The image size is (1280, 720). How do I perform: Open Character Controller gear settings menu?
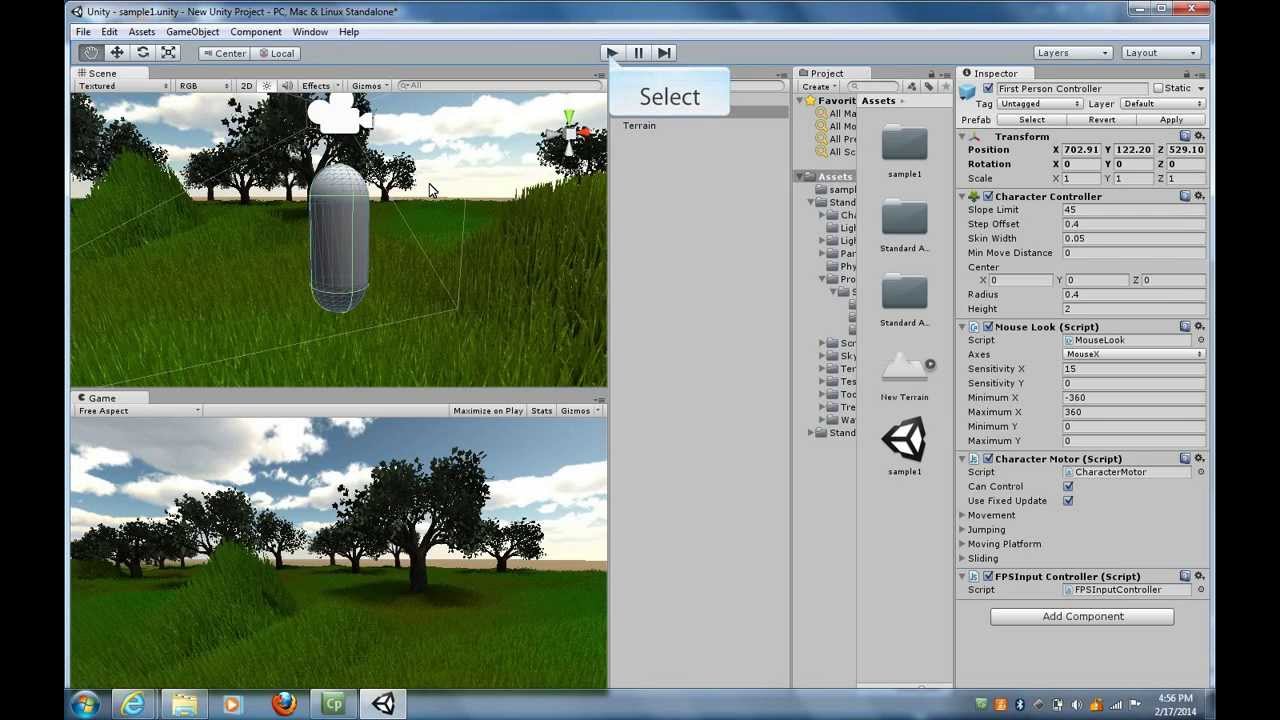[1199, 196]
